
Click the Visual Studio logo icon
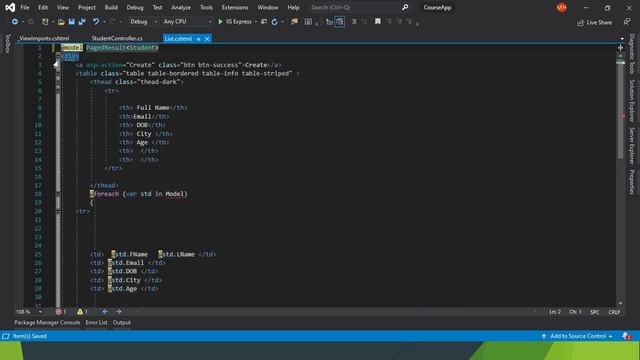click(x=10, y=7)
